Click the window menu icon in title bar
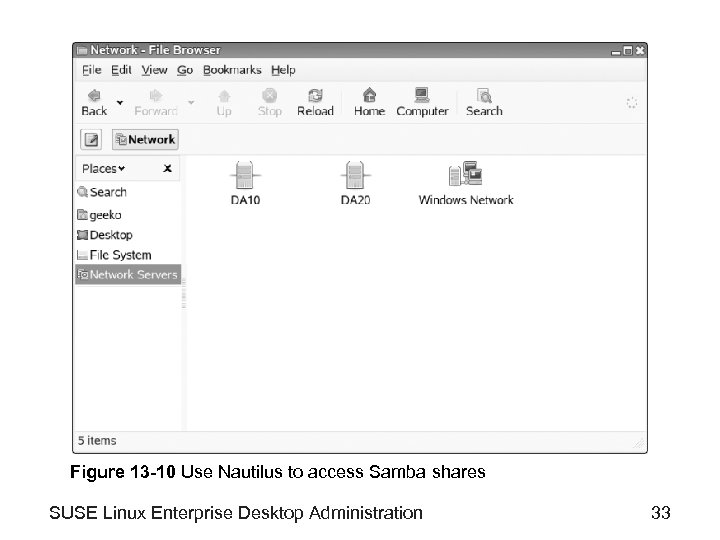 pos(82,50)
